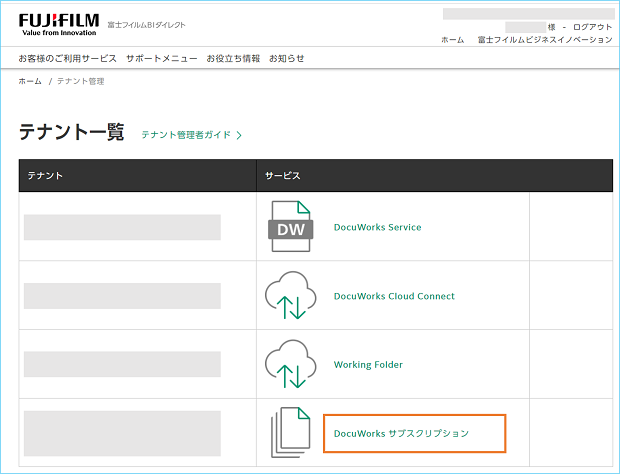Go to ホーム link in top right header
Viewport: 620px width, 474px height.
point(453,40)
